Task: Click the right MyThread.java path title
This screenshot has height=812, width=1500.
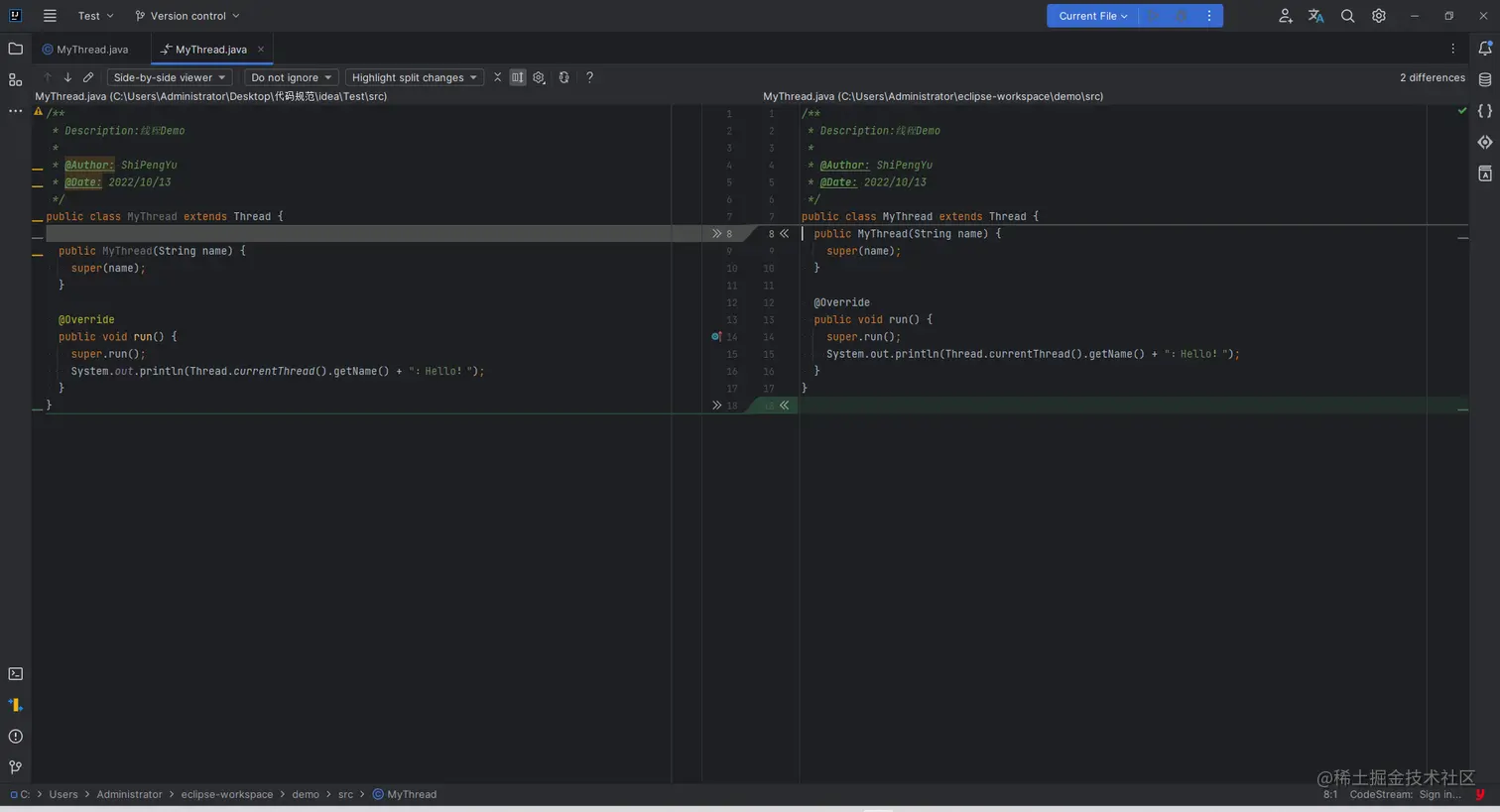Action: pos(933,96)
